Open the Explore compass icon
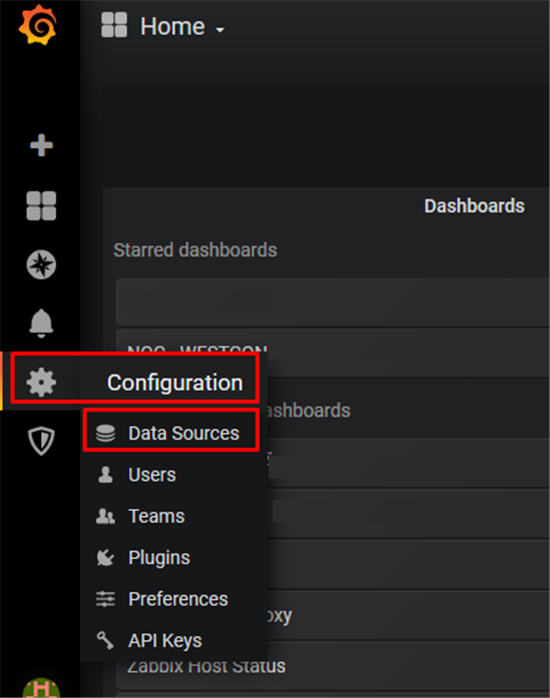 tap(41, 265)
